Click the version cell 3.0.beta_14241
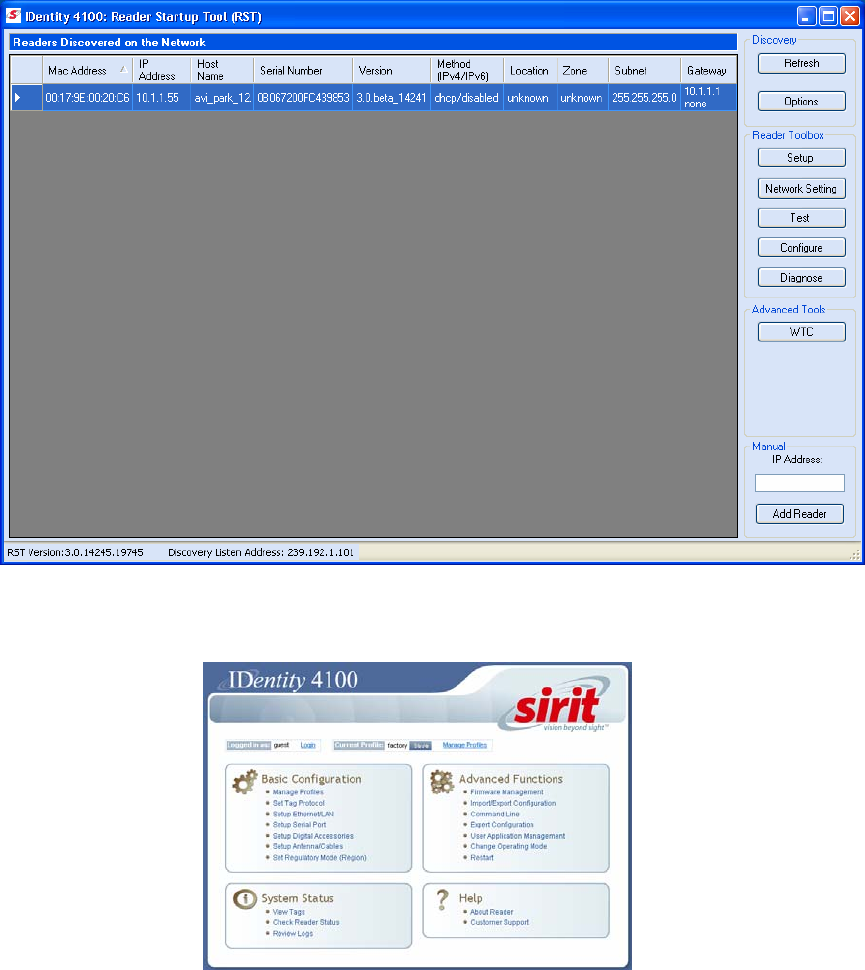Image resolution: width=865 pixels, height=970 pixels. pos(392,98)
